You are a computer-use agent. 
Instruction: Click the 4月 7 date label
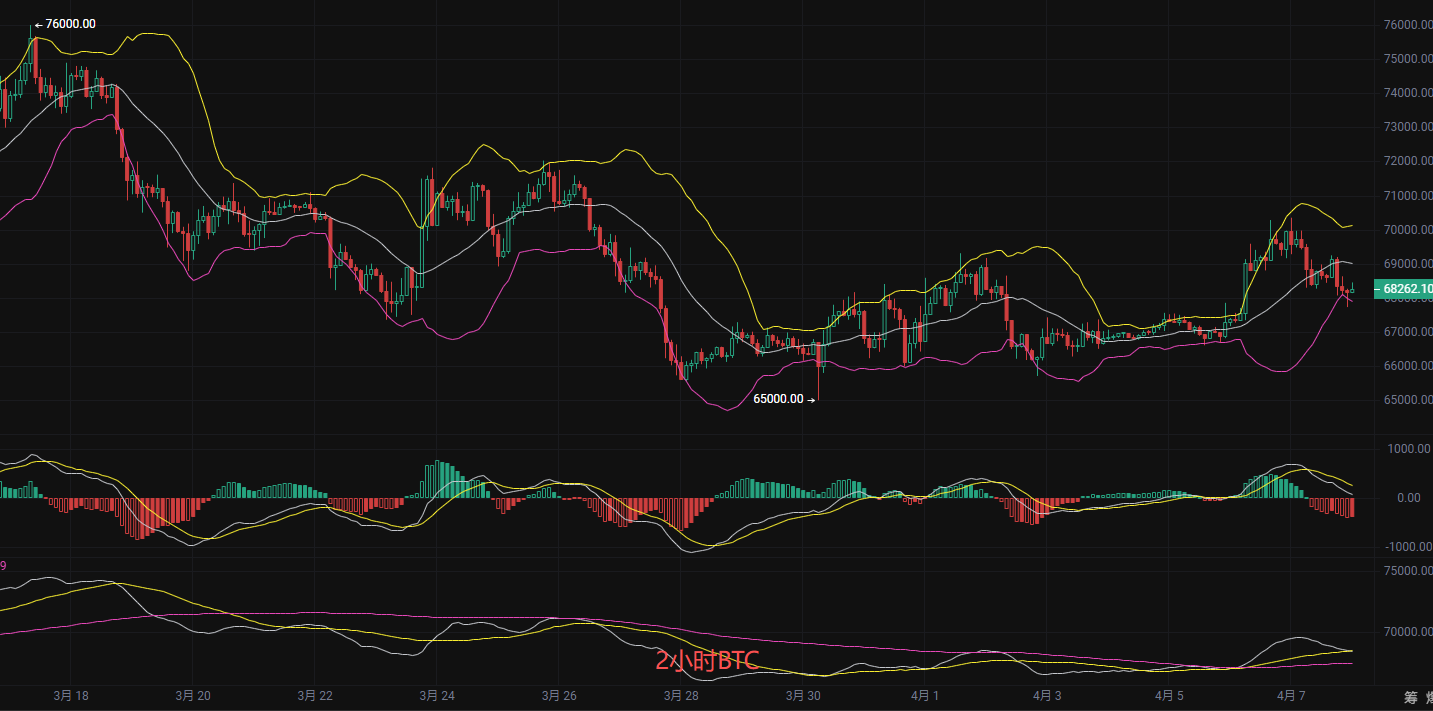[1290, 695]
